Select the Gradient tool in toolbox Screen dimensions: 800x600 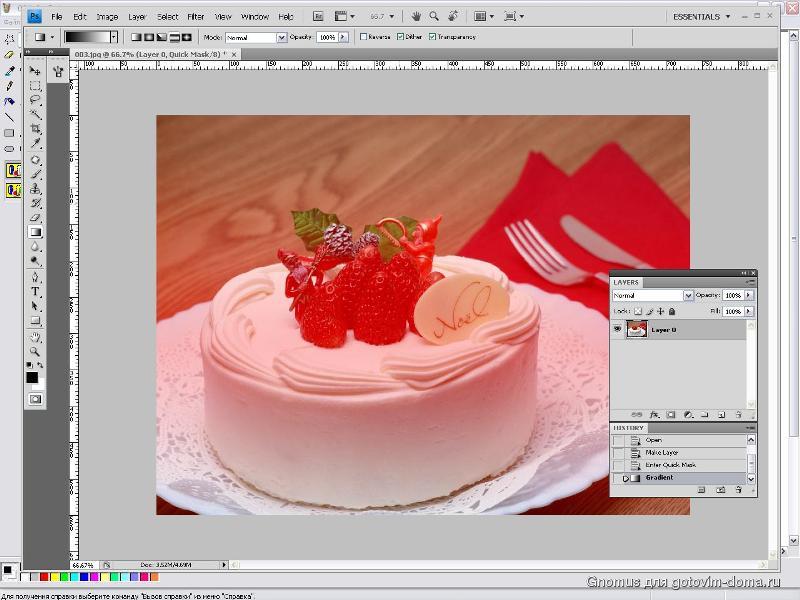coord(35,233)
